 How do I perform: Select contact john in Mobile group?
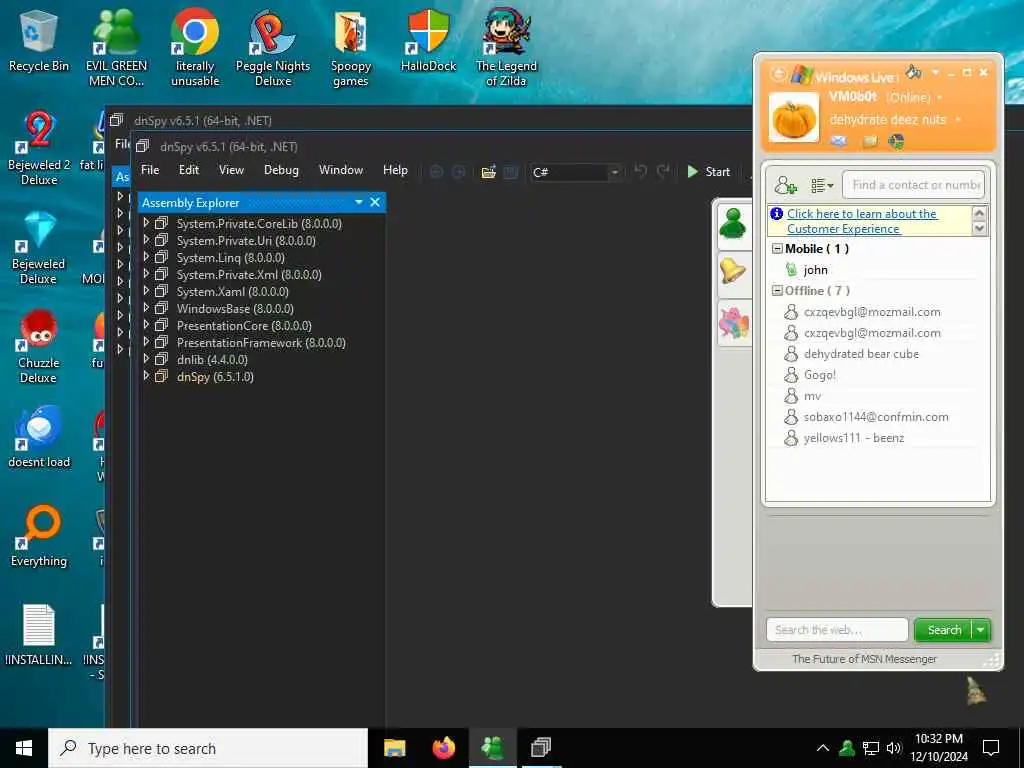pos(816,270)
